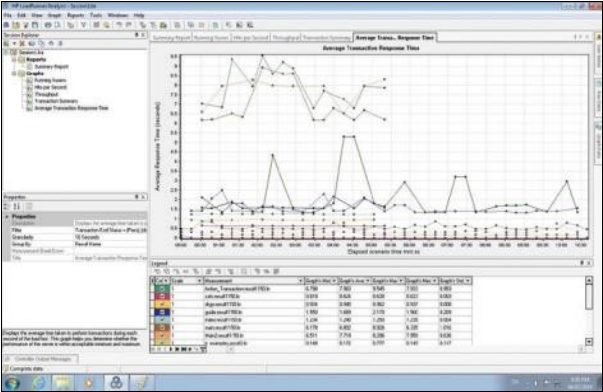The height and width of the screenshot is (392, 603).
Task: Toggle the dark blue guide row legend checkbox
Action: tap(162, 312)
